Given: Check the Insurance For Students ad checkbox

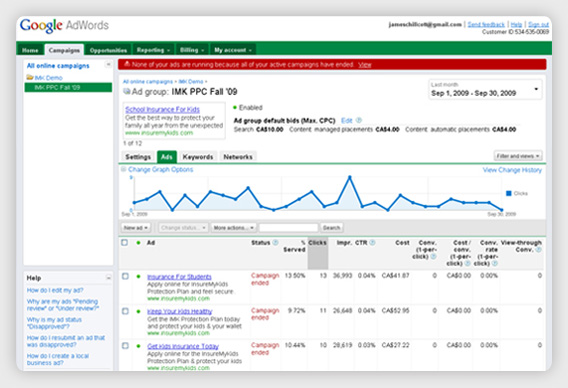Looking at the screenshot, I should (125, 276).
